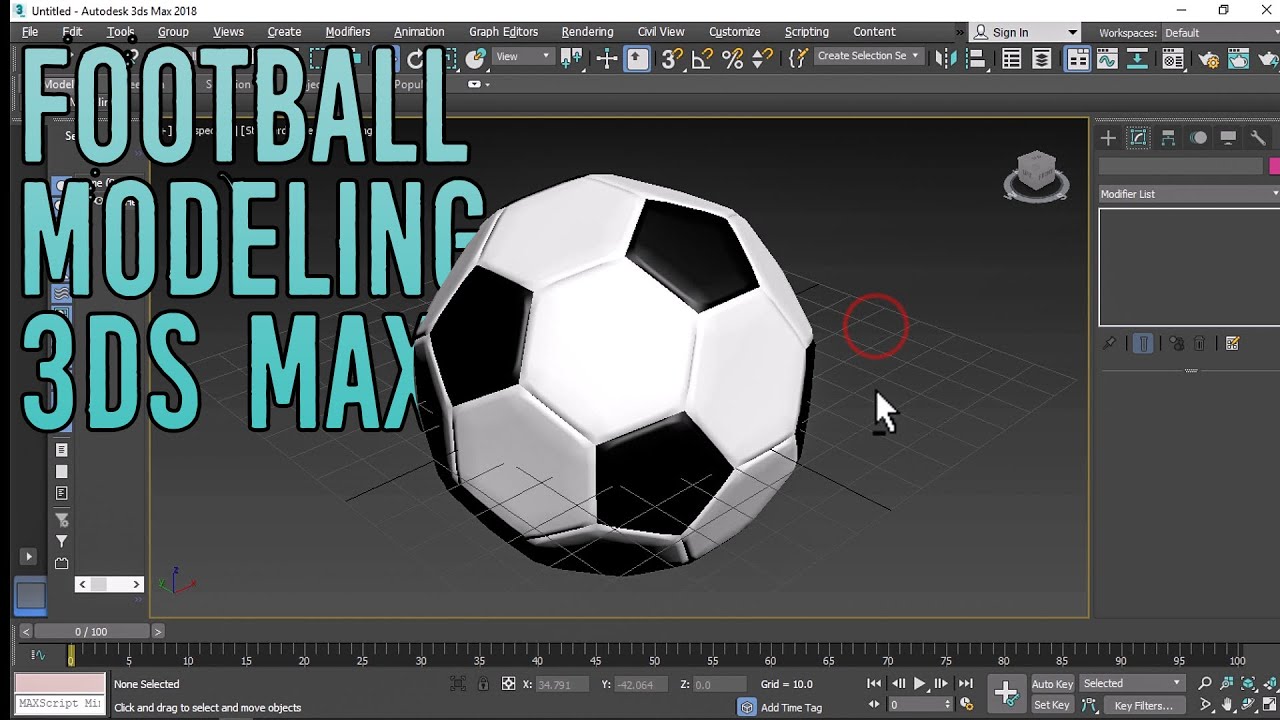Open the Schematic View
1280x720 pixels.
click(1137, 59)
